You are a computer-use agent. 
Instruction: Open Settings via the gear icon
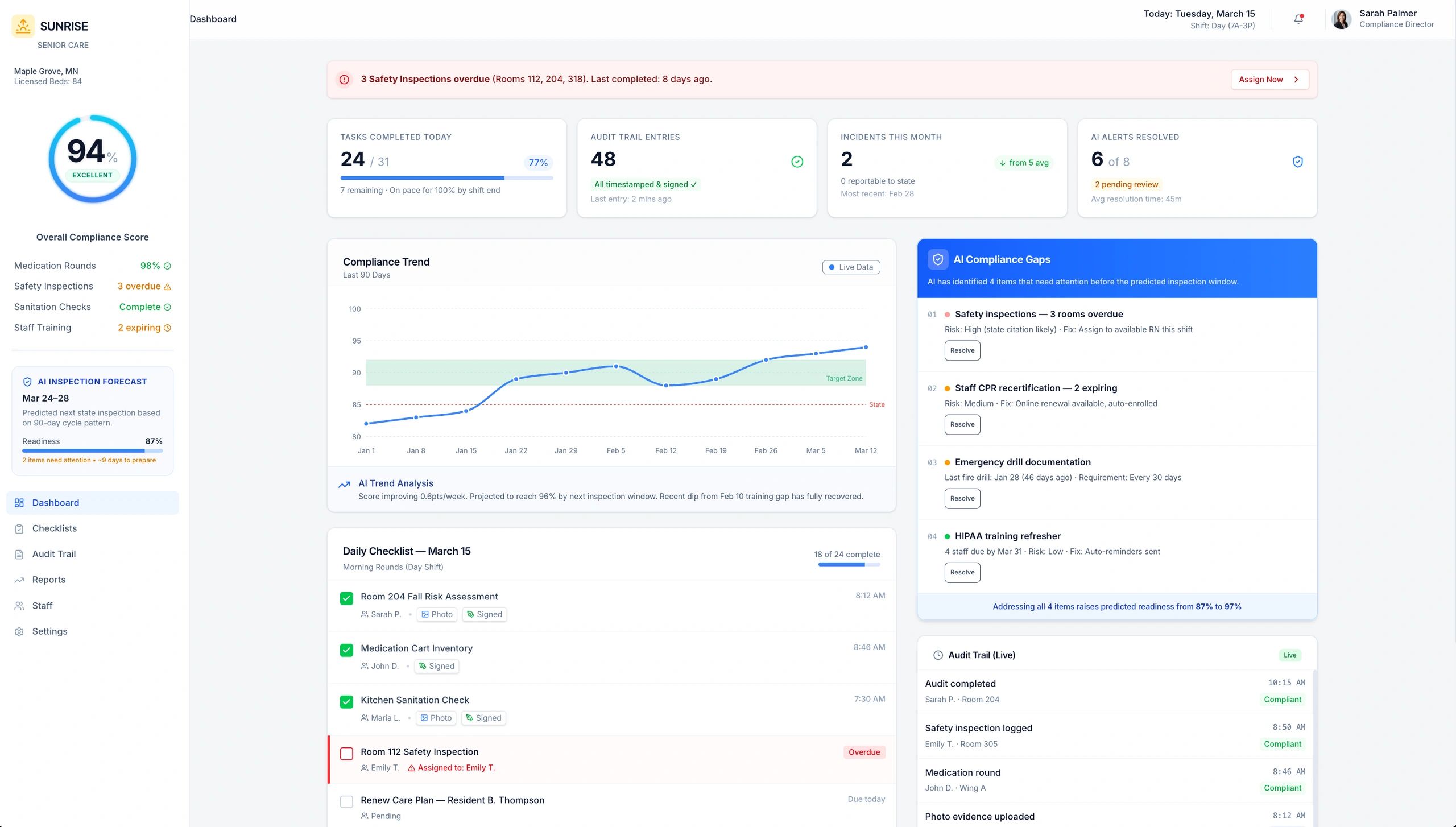(19, 631)
